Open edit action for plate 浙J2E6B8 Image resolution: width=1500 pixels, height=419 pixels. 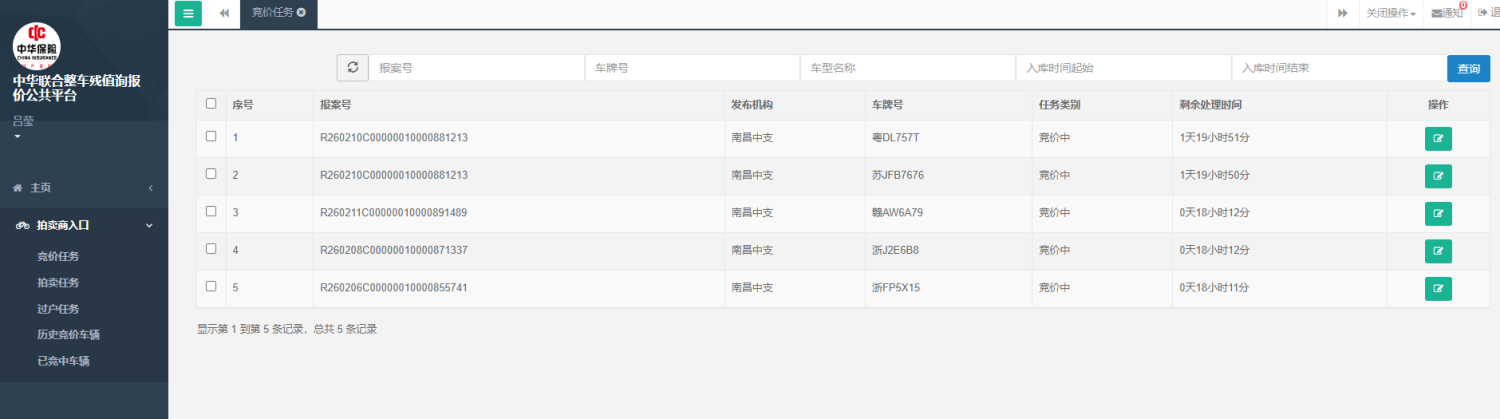click(x=1438, y=250)
